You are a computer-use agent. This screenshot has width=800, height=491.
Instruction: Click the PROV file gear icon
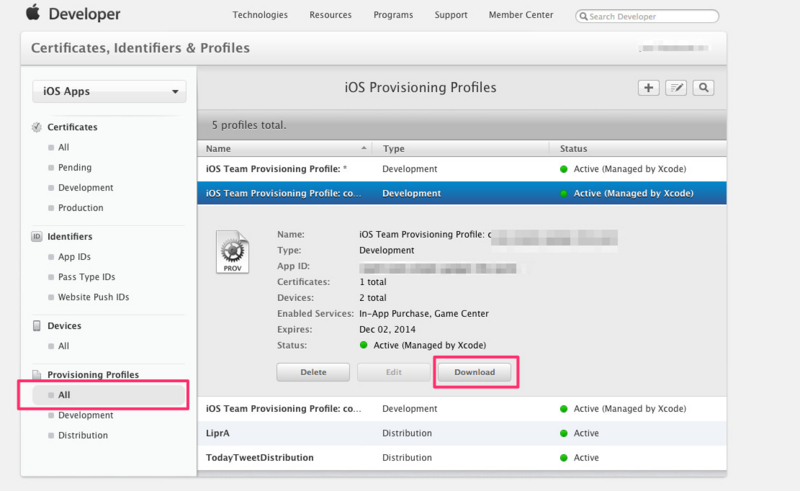pos(233,252)
